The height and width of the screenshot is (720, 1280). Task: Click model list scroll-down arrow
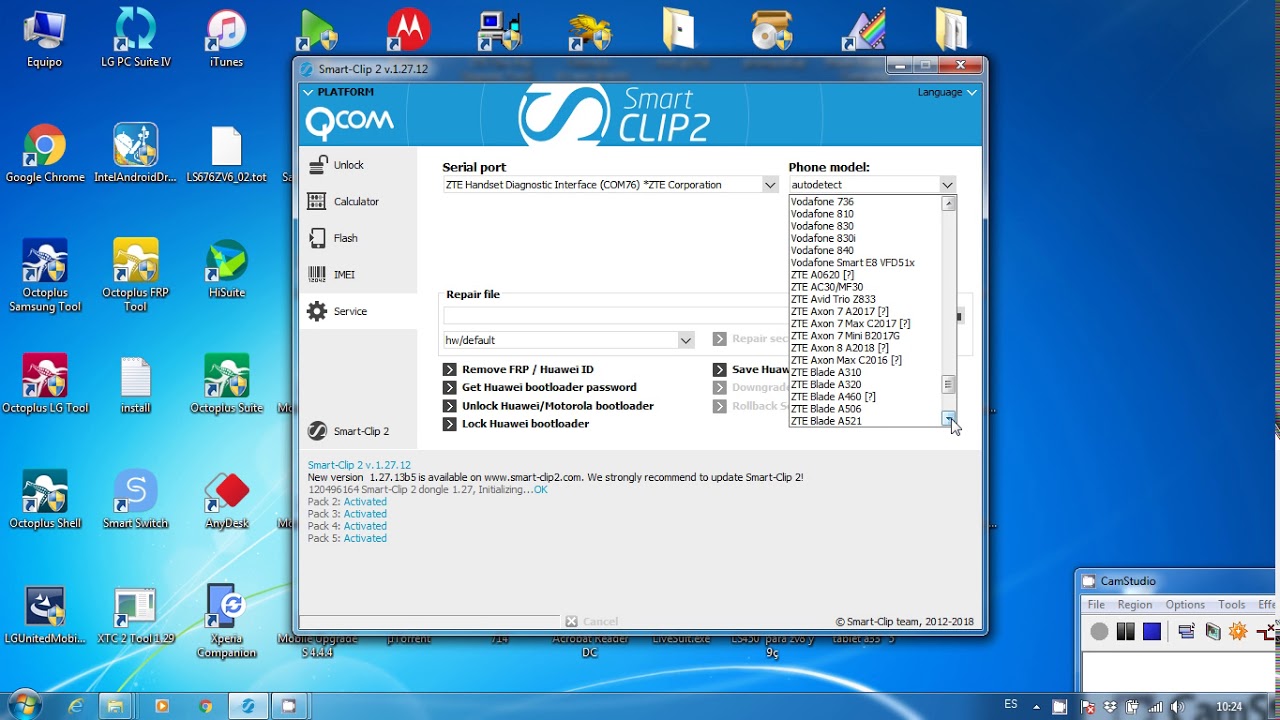[949, 419]
